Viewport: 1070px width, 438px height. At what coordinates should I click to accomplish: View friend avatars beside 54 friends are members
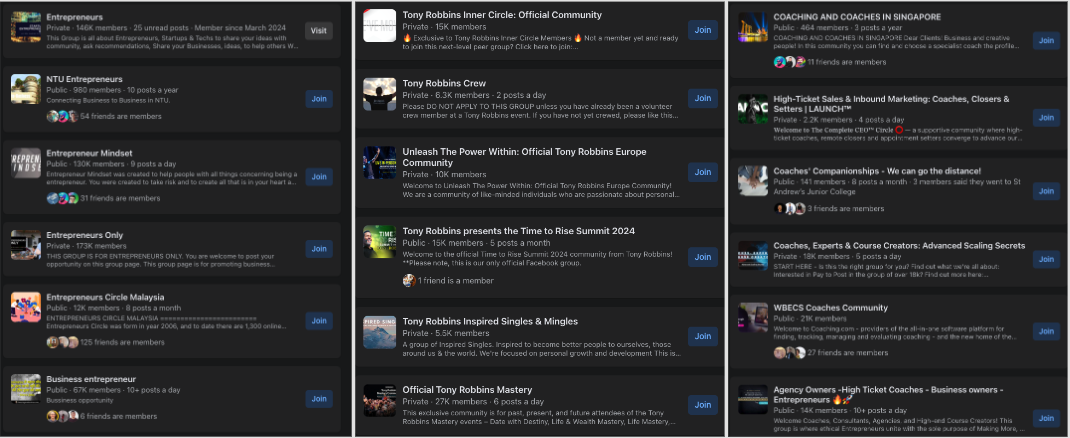point(61,116)
